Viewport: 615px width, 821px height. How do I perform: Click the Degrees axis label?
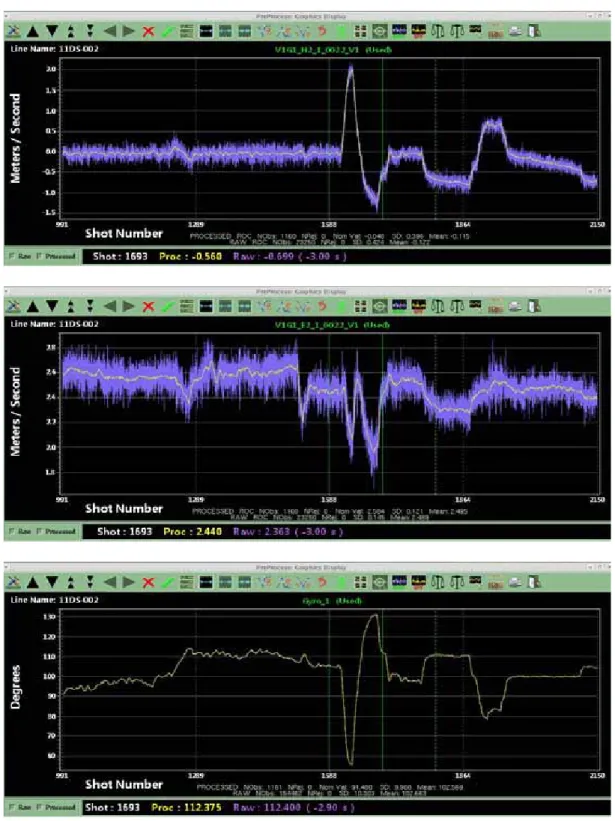(16, 687)
